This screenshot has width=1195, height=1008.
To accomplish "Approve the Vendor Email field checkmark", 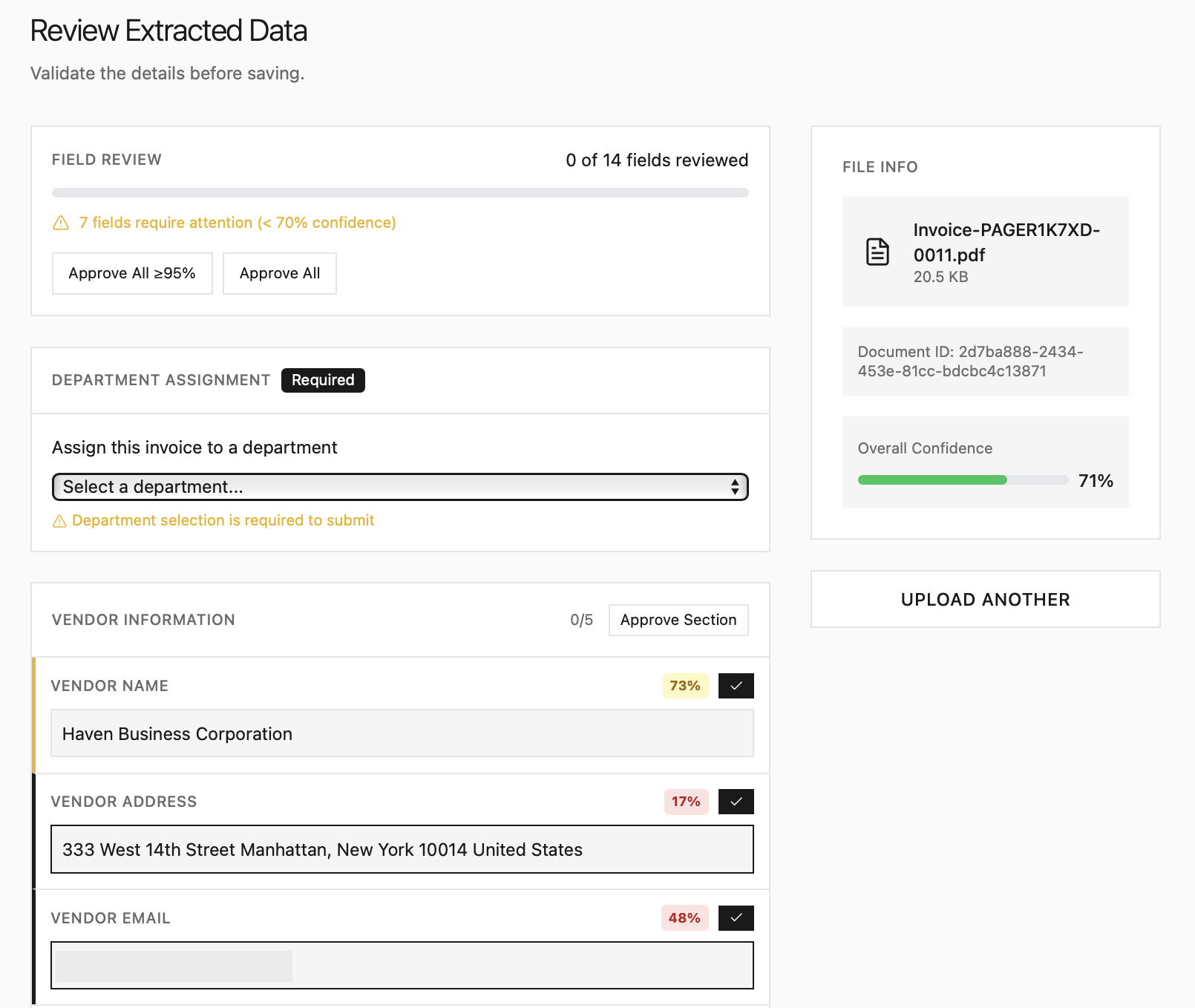I will [x=736, y=918].
